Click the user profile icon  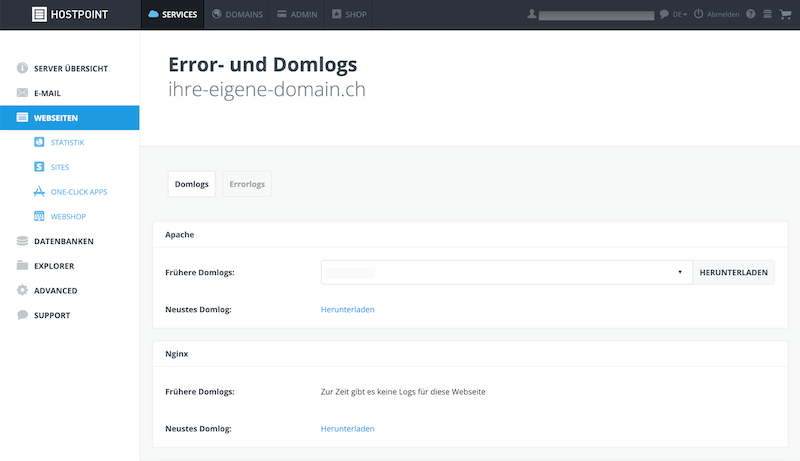532,14
